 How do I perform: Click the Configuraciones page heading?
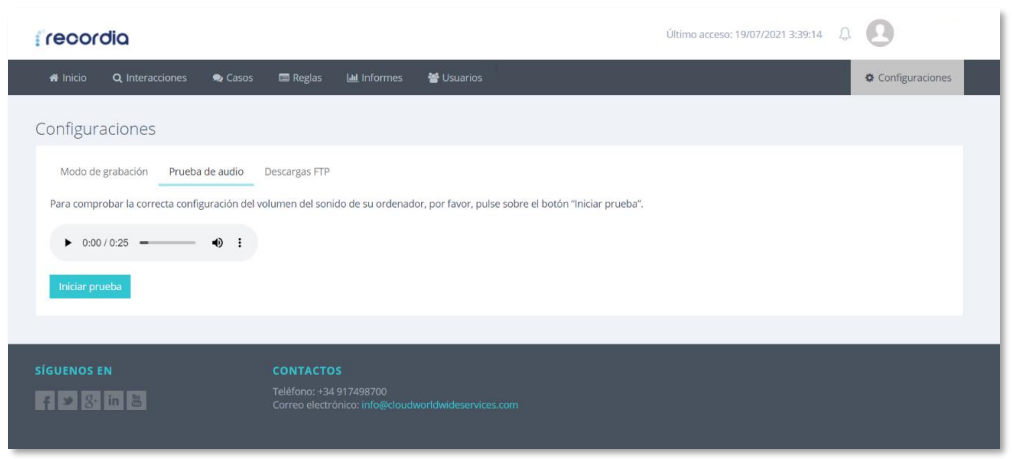96,129
